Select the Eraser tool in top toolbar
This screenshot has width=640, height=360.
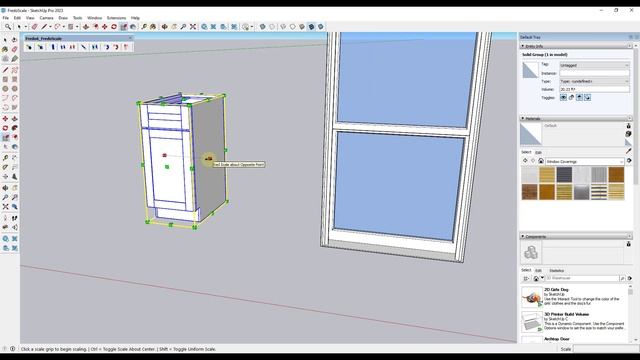click(35, 27)
